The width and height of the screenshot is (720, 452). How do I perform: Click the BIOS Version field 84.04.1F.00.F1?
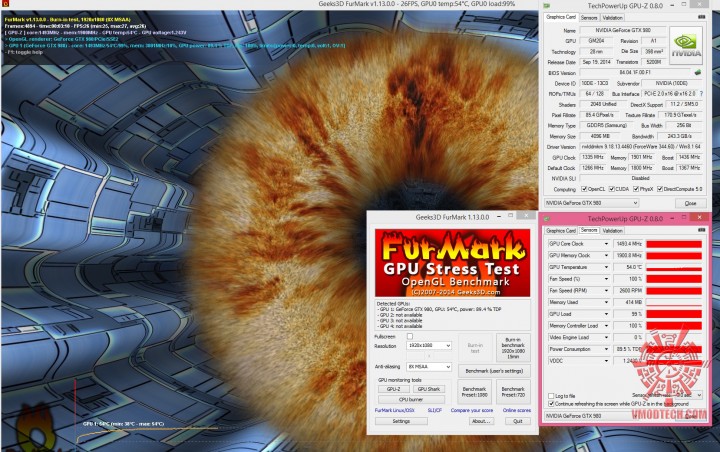coord(635,73)
